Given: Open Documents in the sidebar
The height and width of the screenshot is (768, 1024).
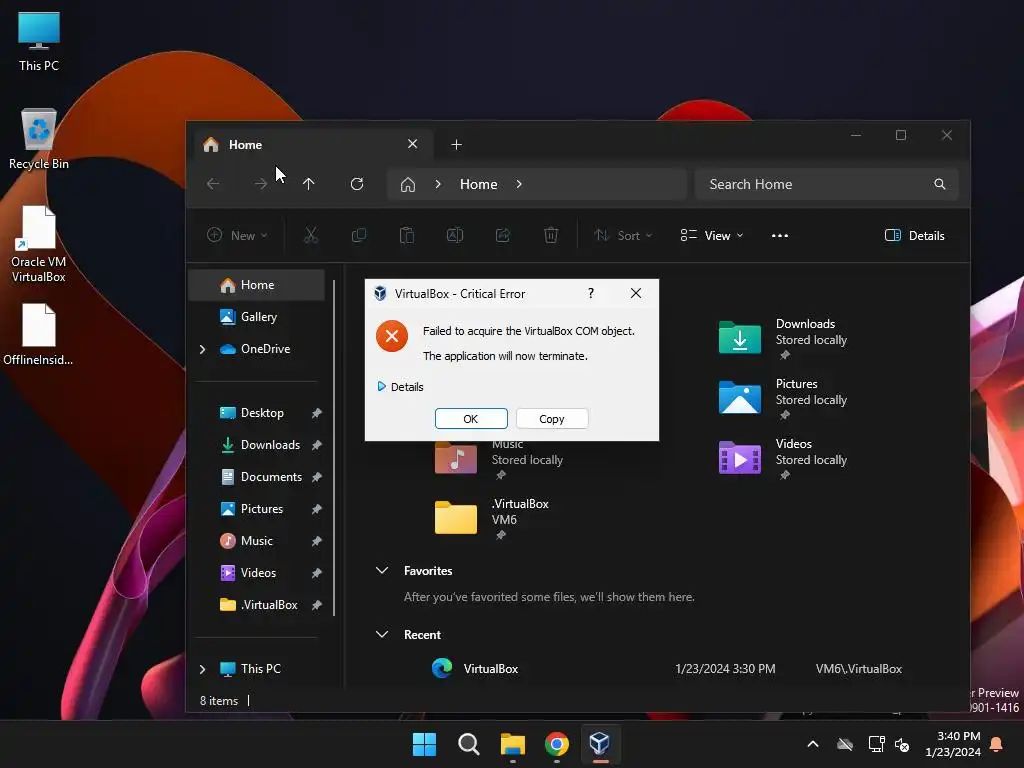Looking at the screenshot, I should (x=271, y=477).
